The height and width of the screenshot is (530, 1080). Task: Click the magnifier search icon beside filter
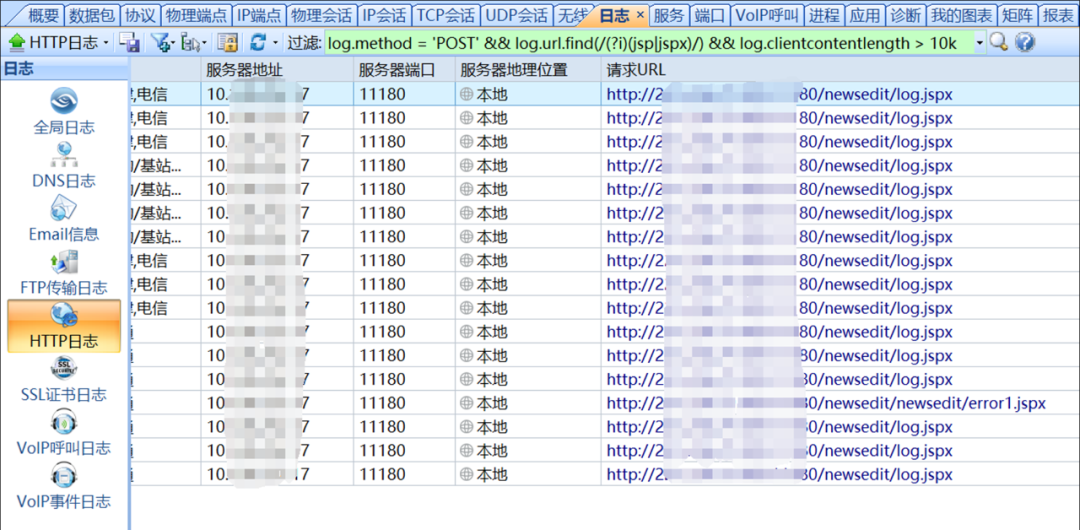click(x=999, y=43)
